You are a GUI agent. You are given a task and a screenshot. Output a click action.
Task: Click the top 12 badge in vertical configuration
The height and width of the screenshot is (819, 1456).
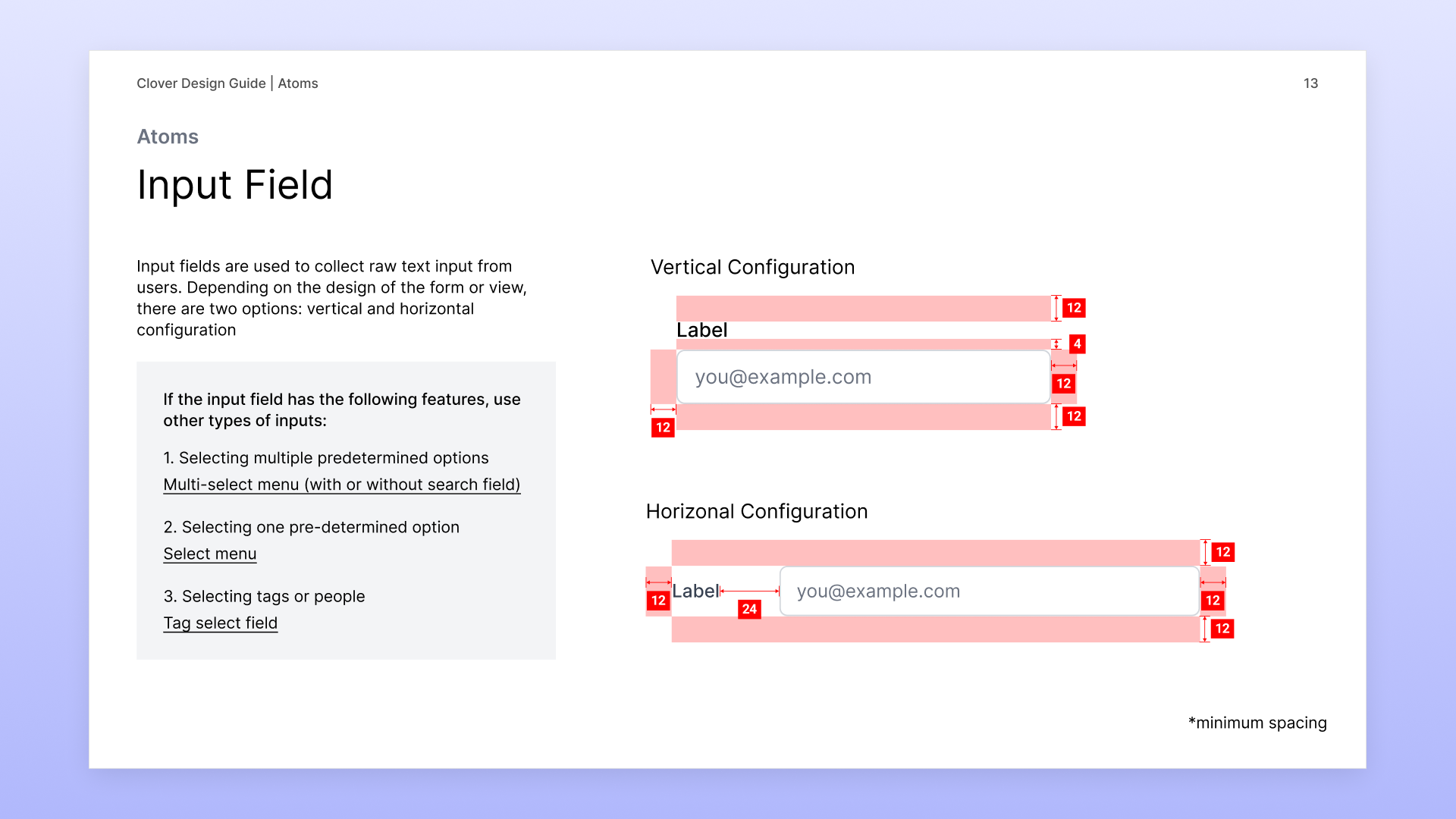pyautogui.click(x=1074, y=308)
